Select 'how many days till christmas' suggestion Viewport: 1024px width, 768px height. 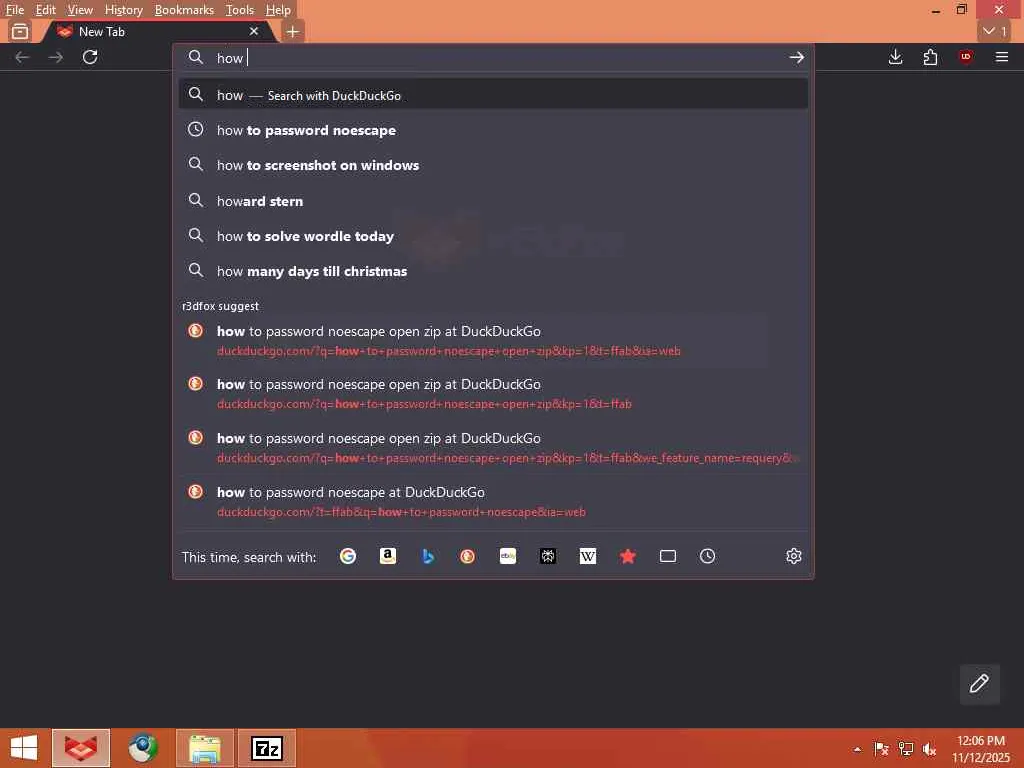[493, 271]
